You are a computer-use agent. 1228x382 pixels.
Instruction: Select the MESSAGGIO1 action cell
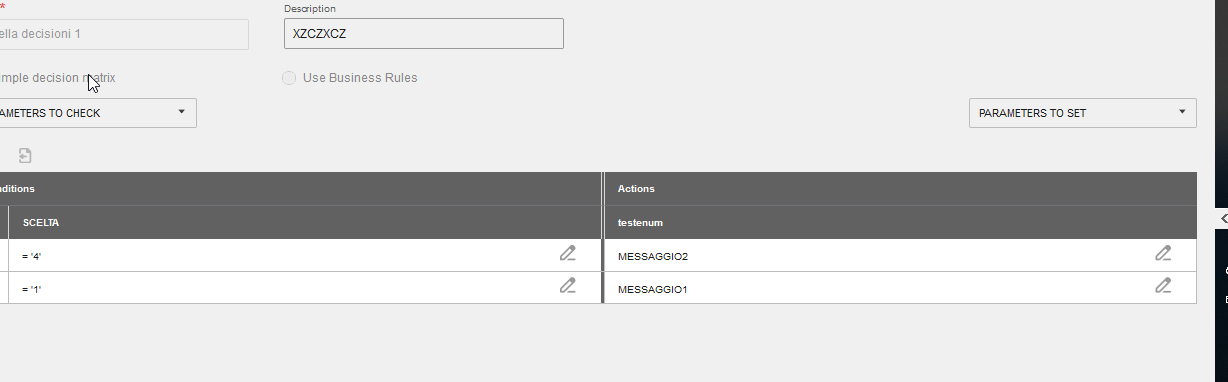tap(900, 288)
